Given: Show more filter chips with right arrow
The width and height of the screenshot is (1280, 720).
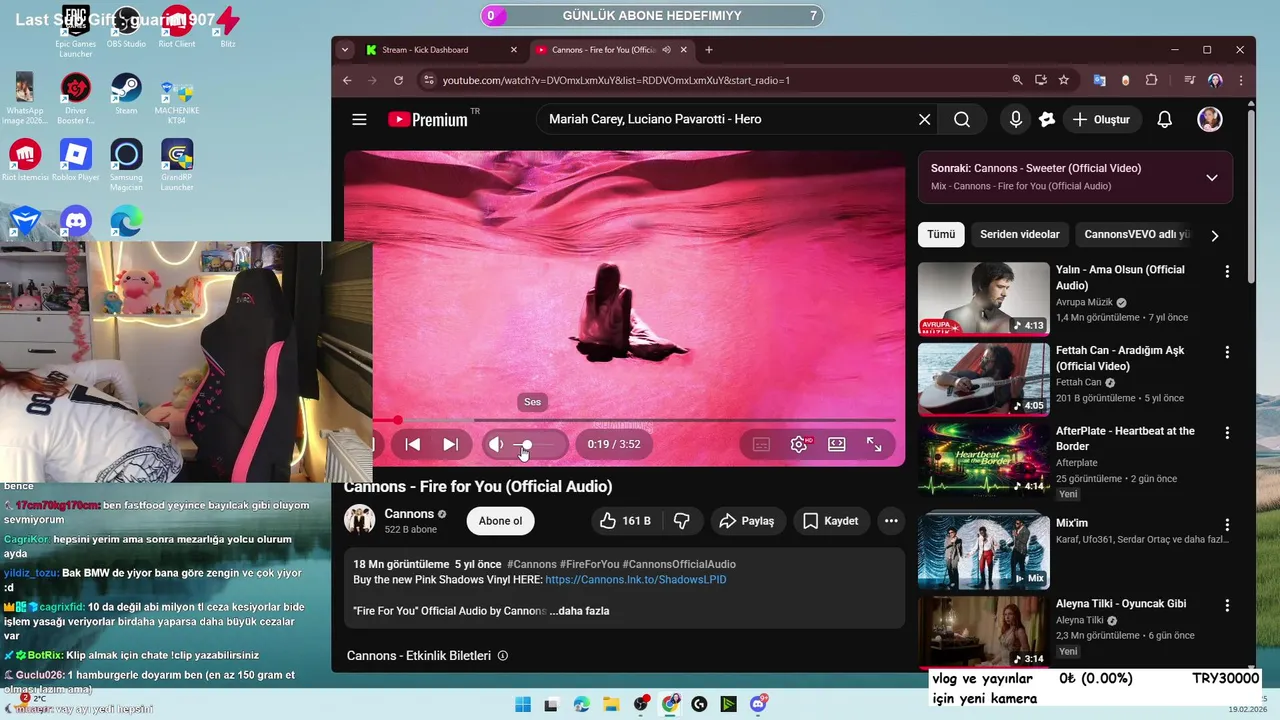Looking at the screenshot, I should pyautogui.click(x=1215, y=236).
